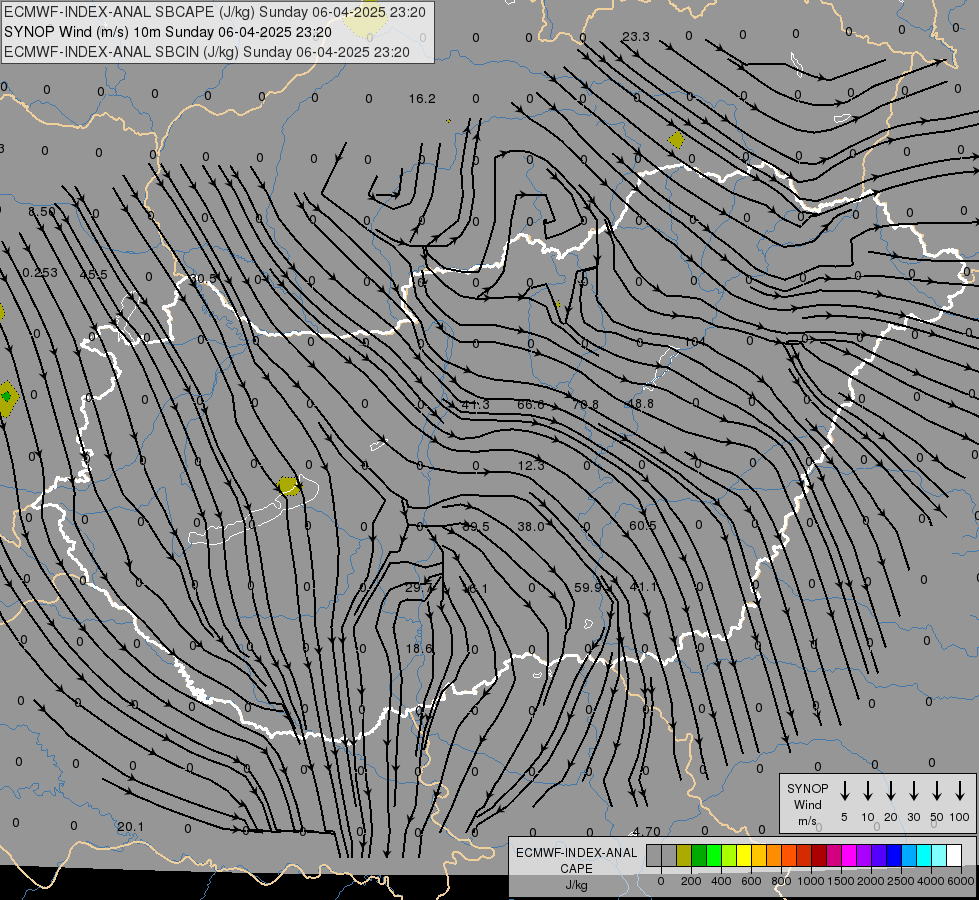This screenshot has height=900, width=979.
Task: Click the 1000 tick label on color scale
Action: [x=810, y=881]
